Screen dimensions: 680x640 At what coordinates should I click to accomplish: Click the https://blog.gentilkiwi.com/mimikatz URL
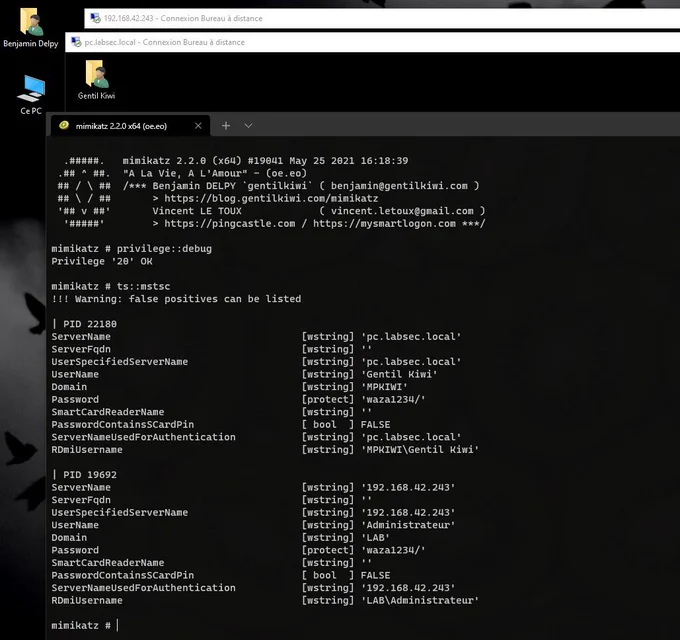click(271, 198)
